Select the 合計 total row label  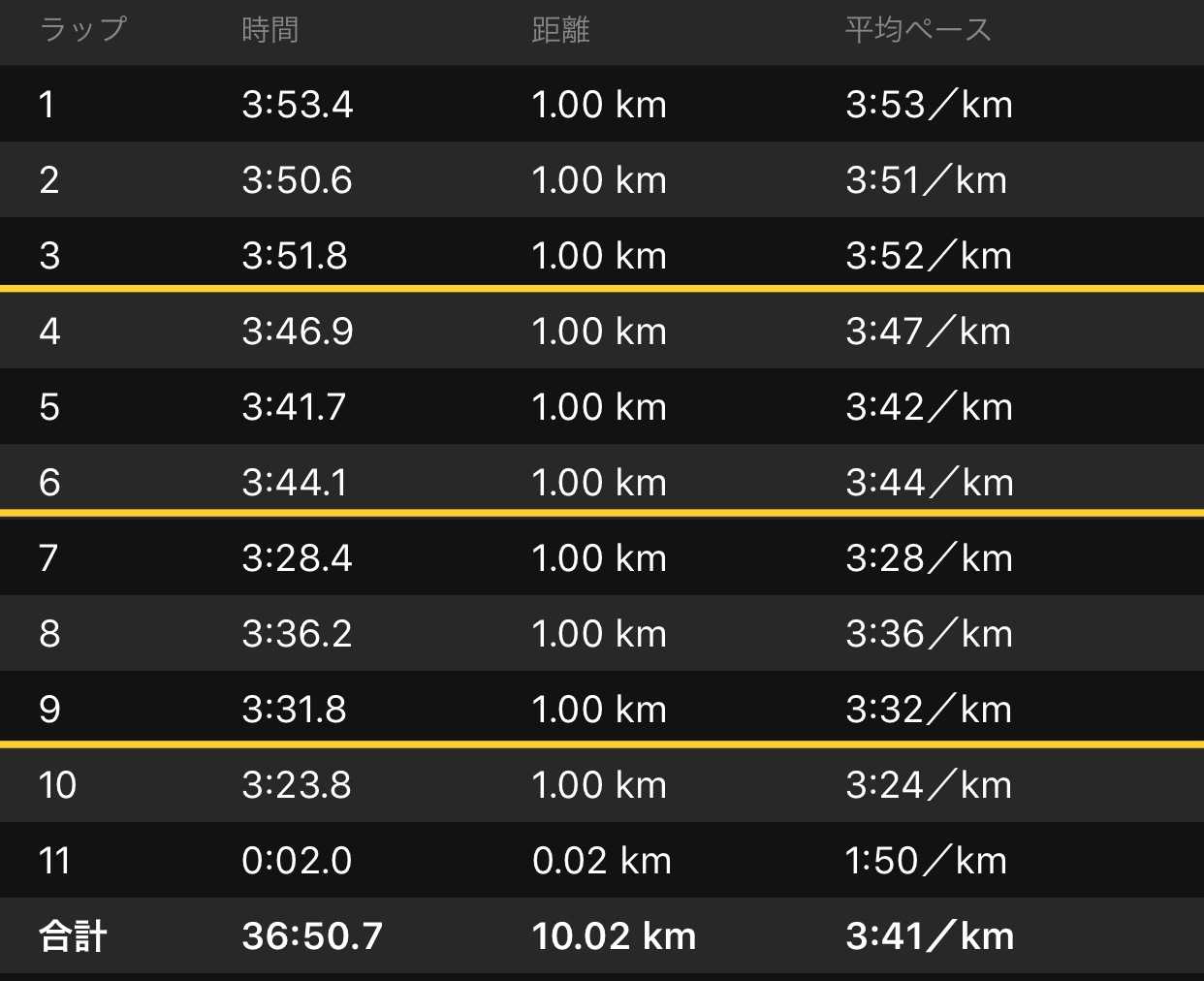[x=73, y=936]
